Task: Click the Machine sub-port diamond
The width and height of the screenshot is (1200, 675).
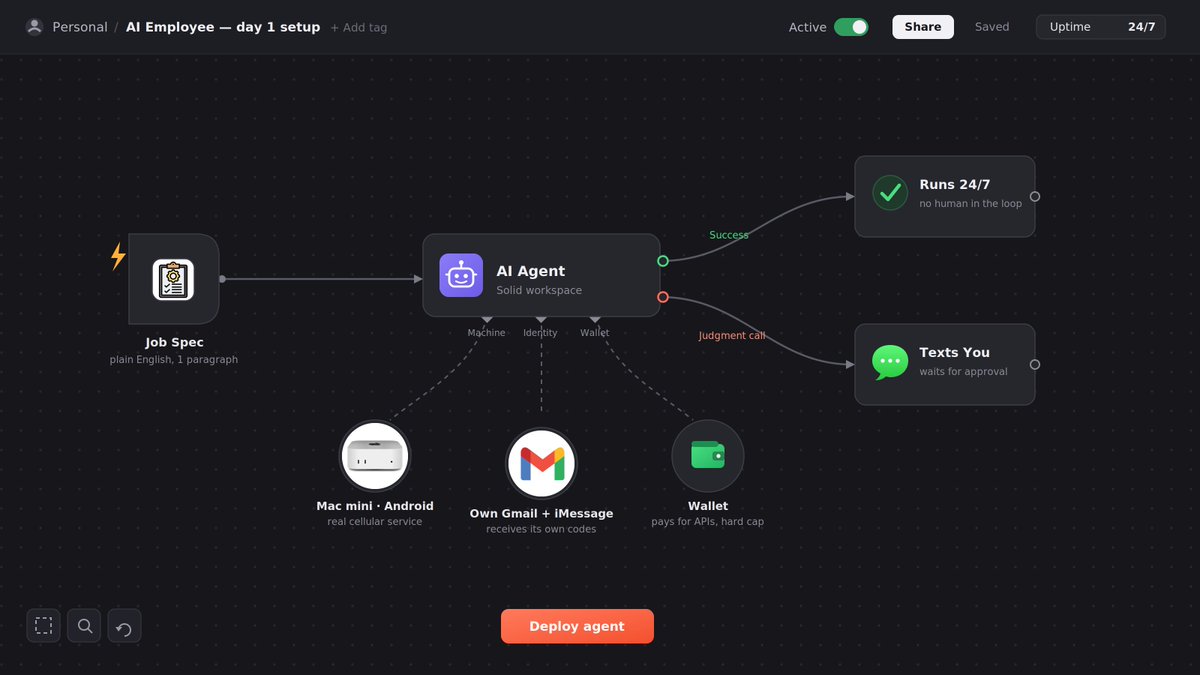Action: click(487, 320)
